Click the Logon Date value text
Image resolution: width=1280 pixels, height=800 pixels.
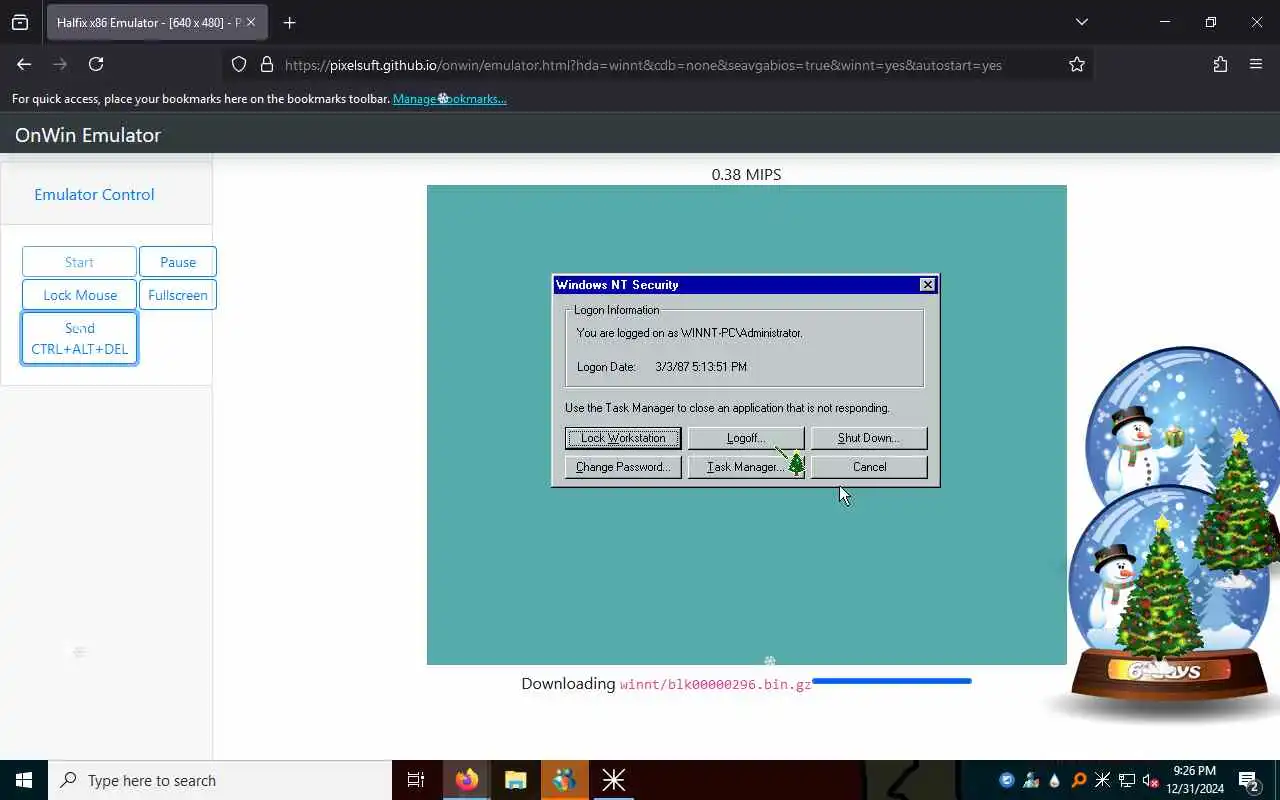701,367
